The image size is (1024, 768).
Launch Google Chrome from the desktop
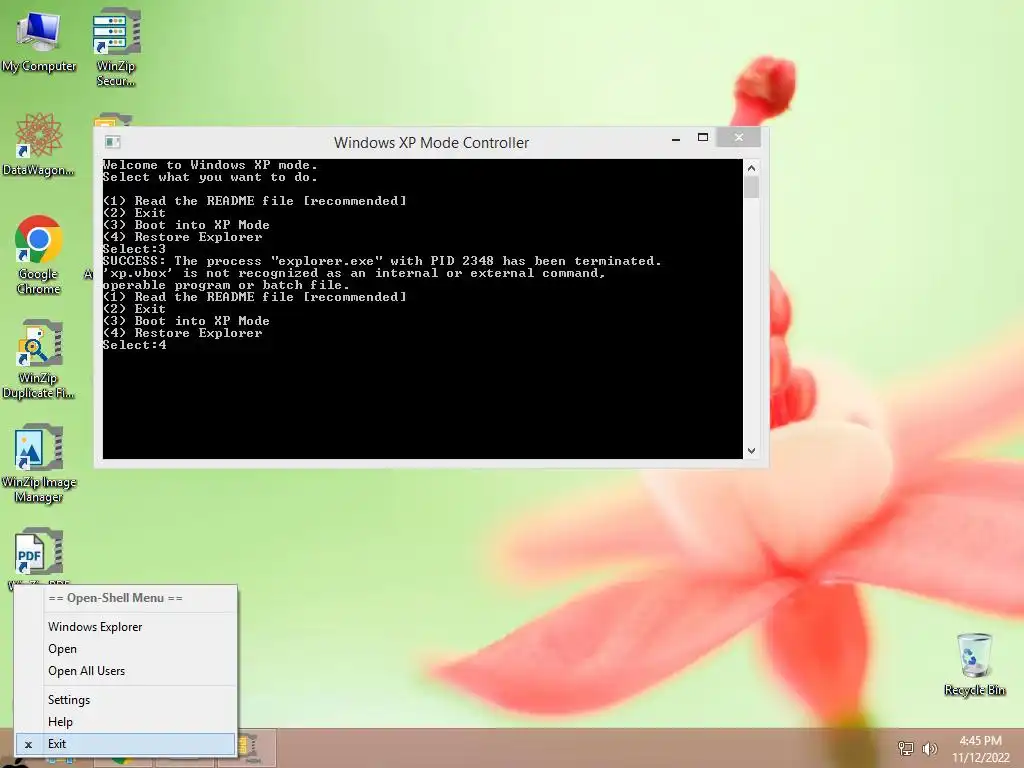(39, 255)
